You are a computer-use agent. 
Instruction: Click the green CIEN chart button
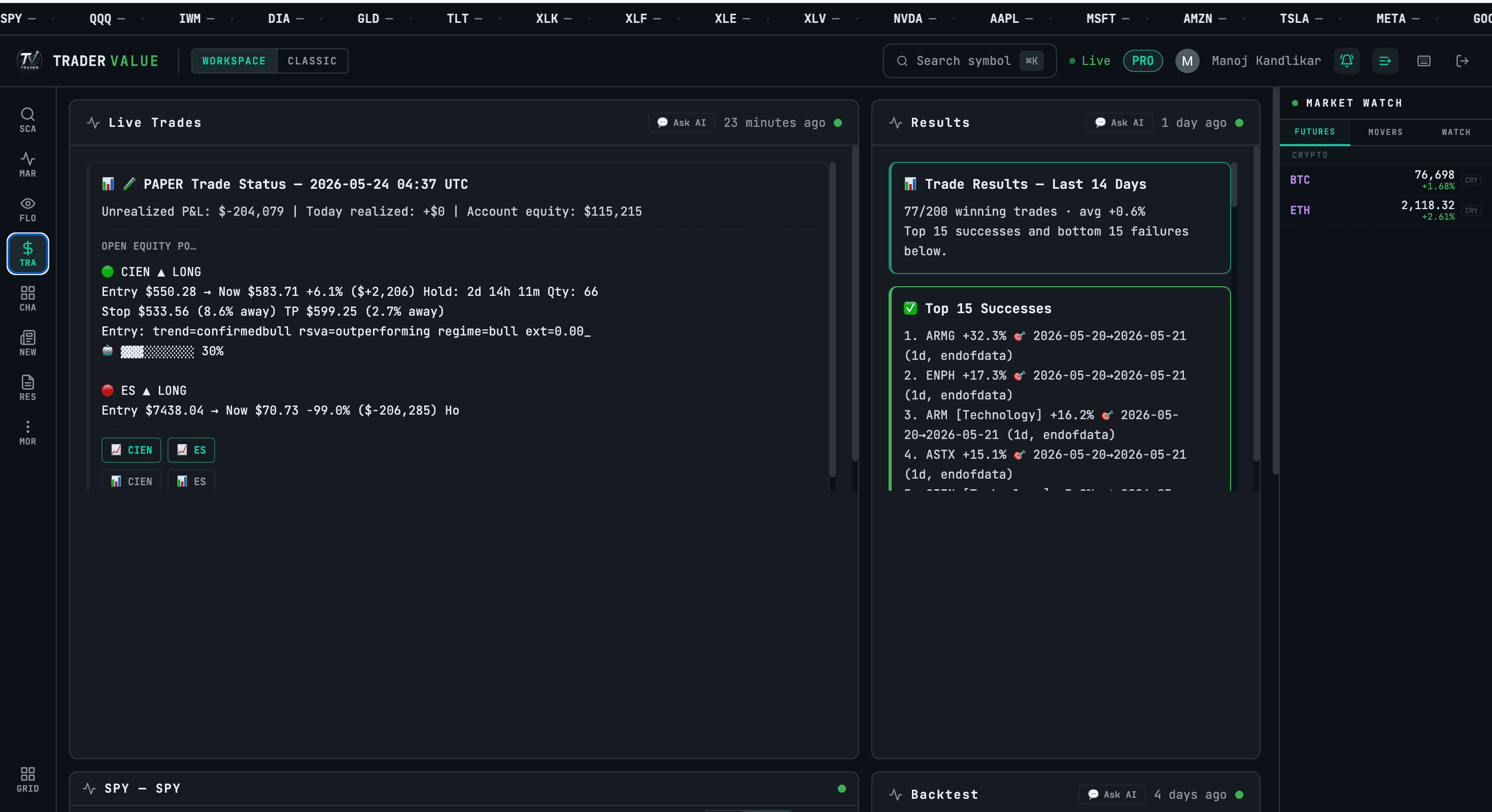click(131, 450)
